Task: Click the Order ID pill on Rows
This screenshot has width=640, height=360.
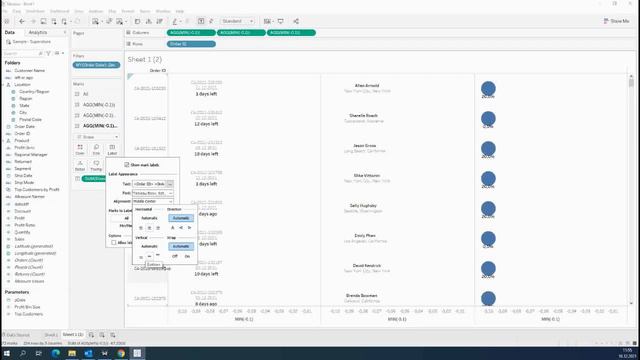Action: (x=191, y=44)
